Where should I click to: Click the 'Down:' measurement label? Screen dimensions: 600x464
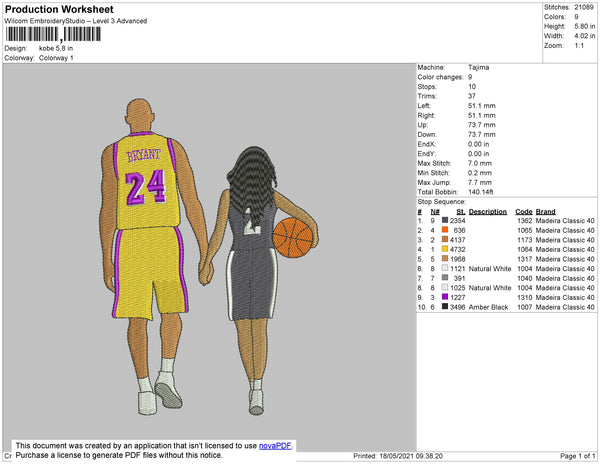[427, 135]
